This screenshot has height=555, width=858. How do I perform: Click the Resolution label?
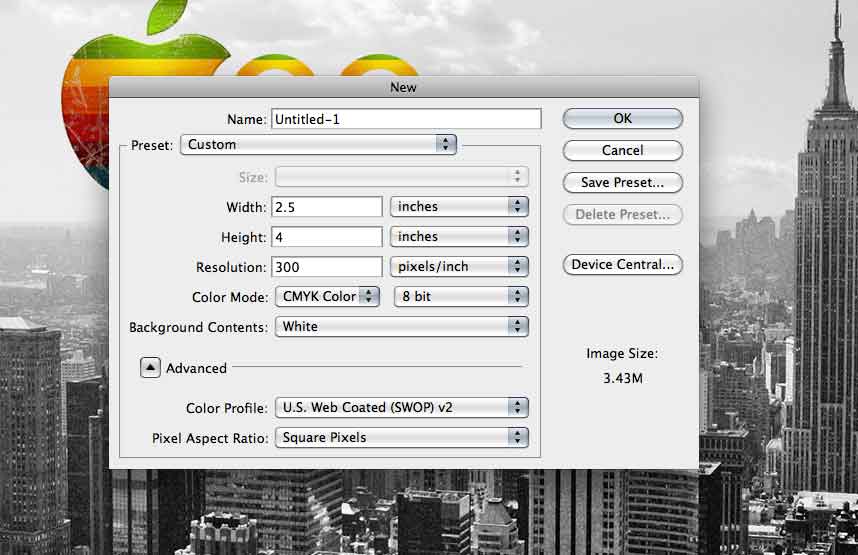tap(231, 268)
